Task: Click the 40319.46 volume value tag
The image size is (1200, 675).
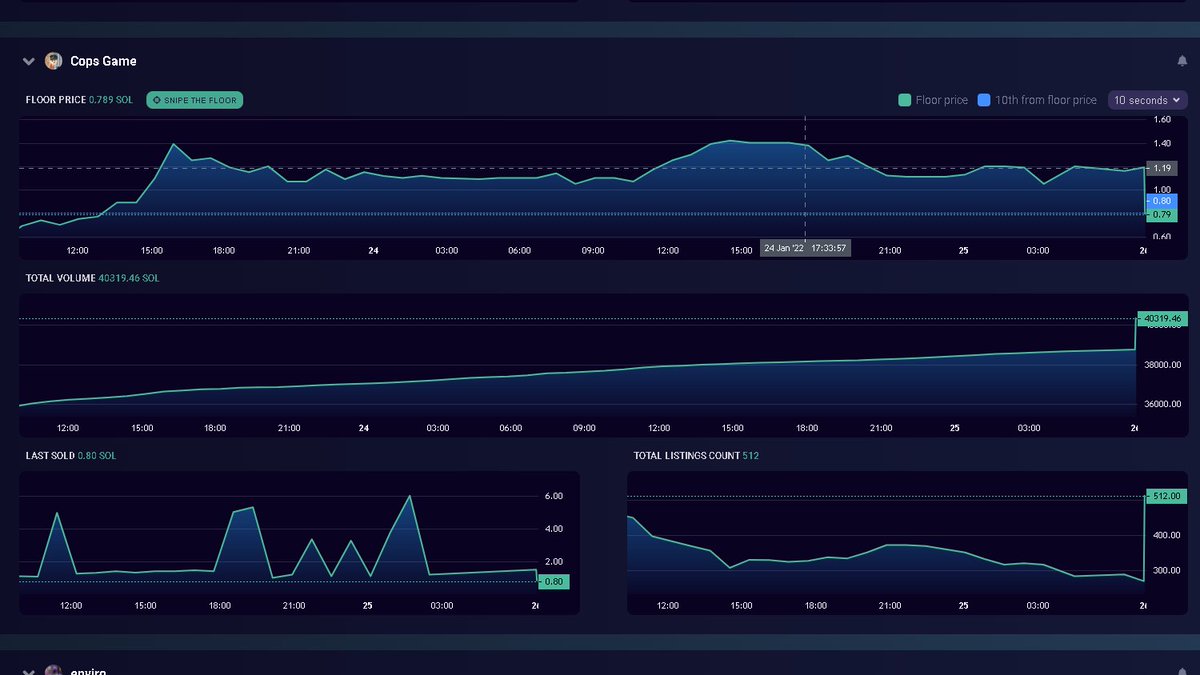Action: pyautogui.click(x=1163, y=319)
